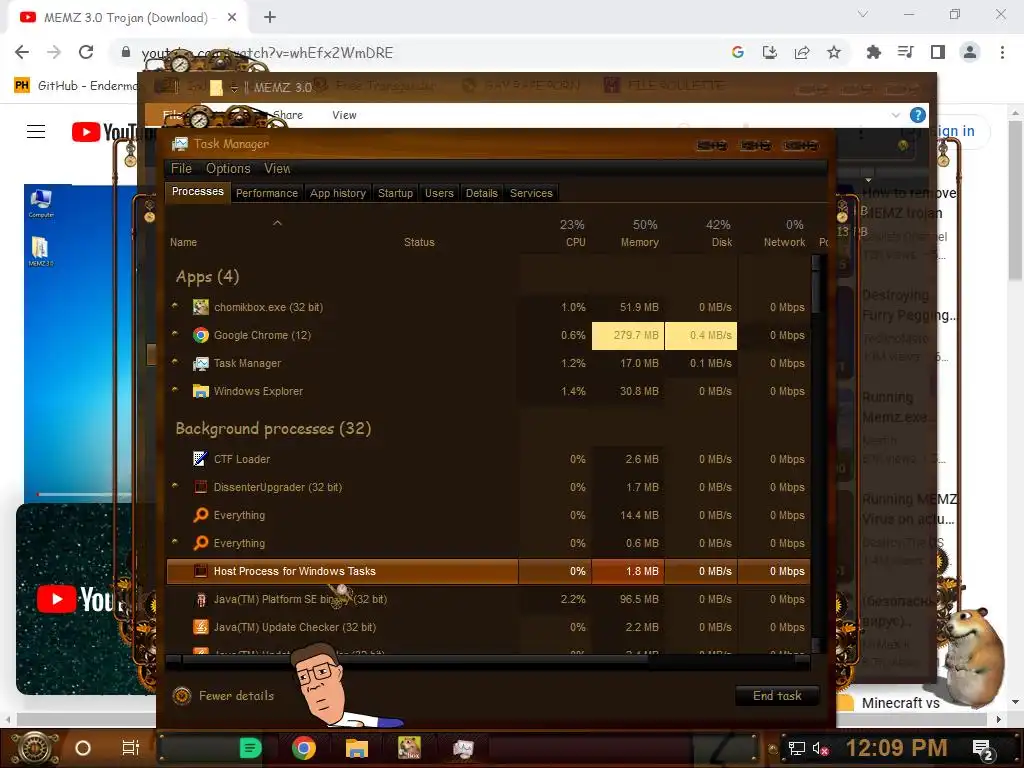Image resolution: width=1024 pixels, height=768 pixels.
Task: Bookmark this page with the star icon
Action: pos(834,52)
